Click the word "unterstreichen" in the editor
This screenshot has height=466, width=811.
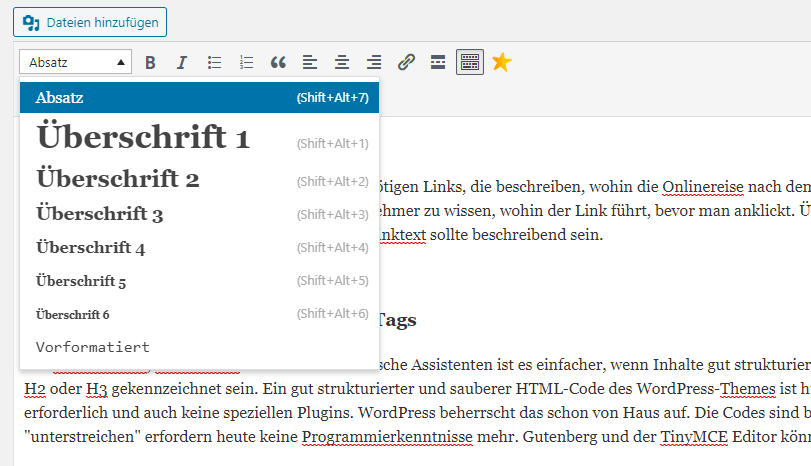pyautogui.click(x=82, y=437)
